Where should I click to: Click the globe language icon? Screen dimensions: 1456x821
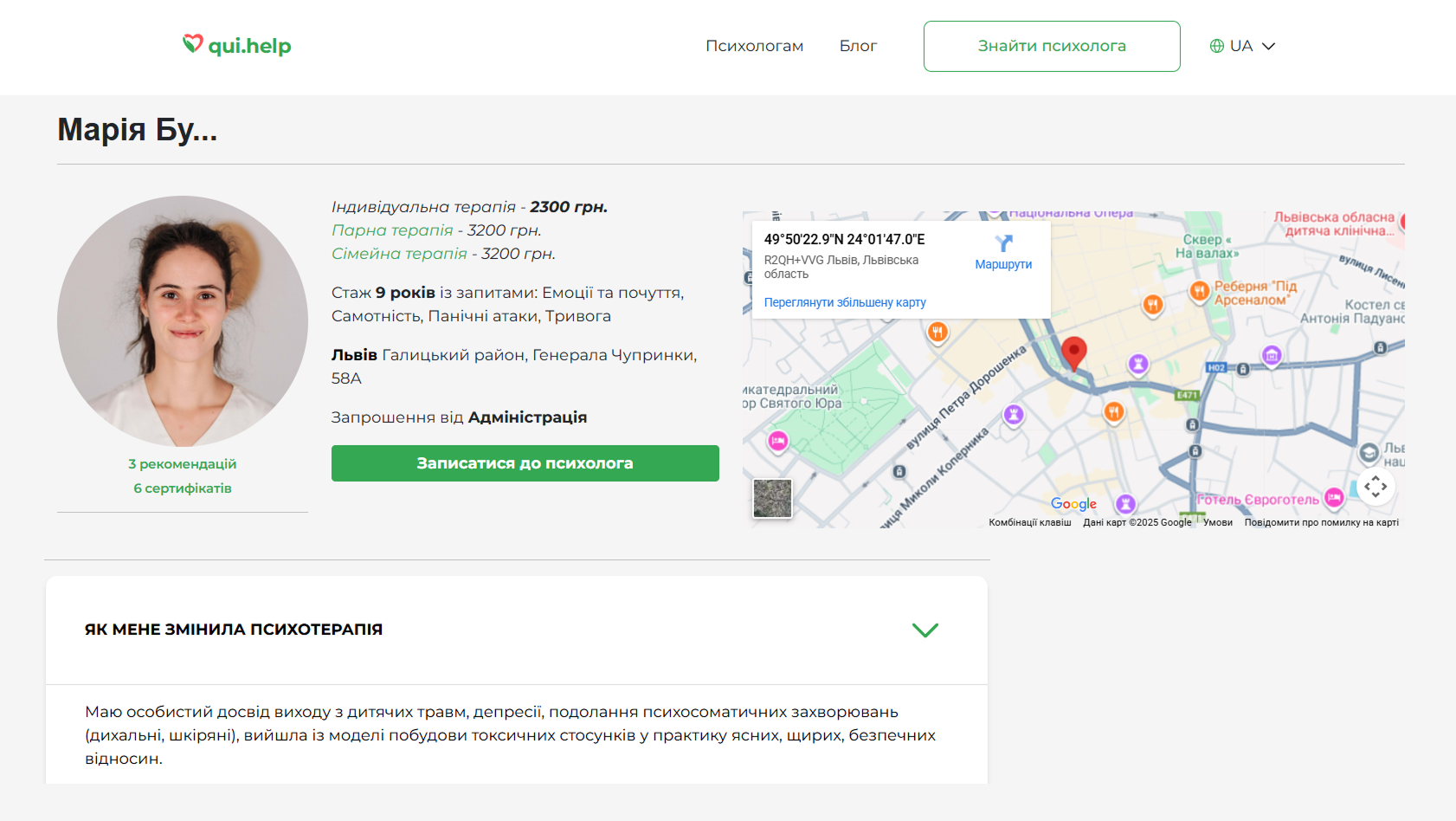(1216, 46)
